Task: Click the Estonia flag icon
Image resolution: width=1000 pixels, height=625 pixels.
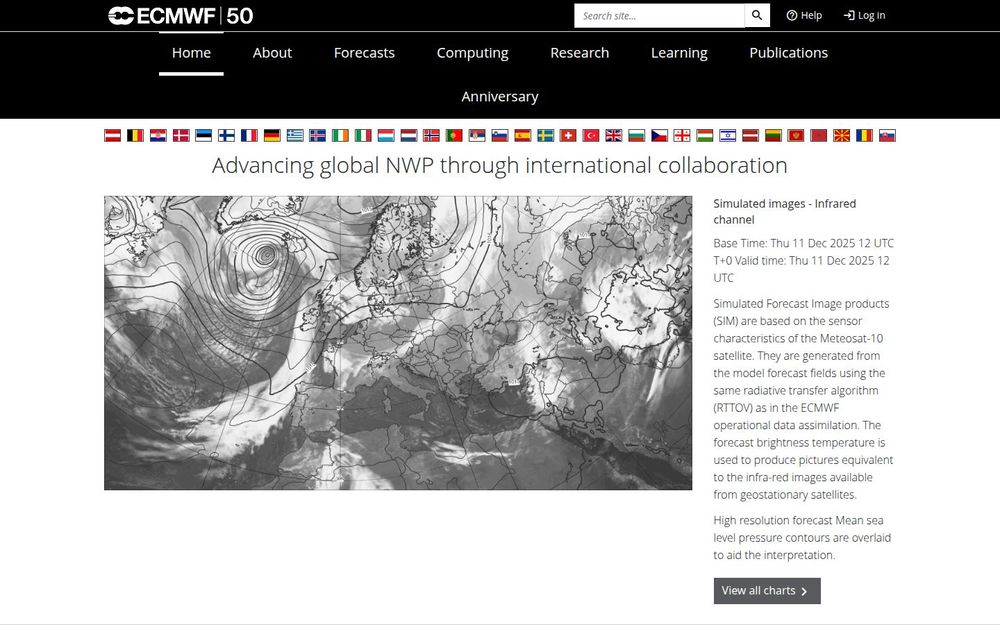Action: click(203, 135)
